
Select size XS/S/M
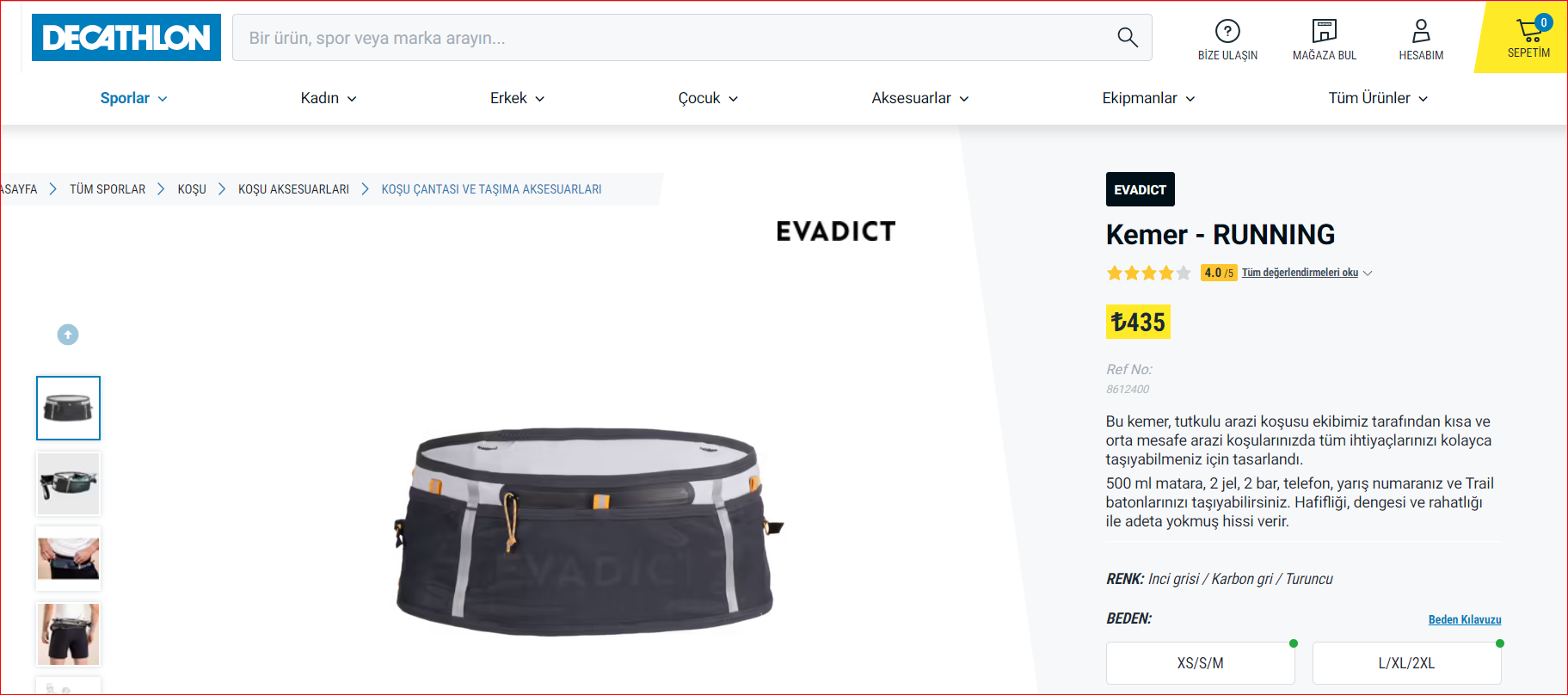[1200, 663]
